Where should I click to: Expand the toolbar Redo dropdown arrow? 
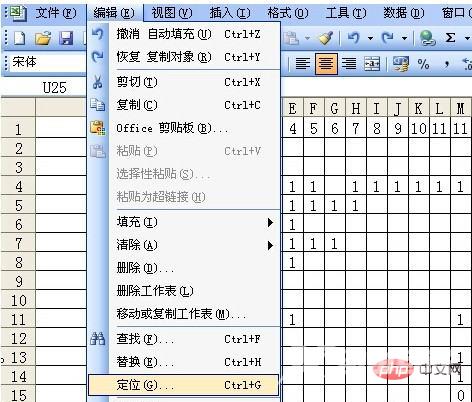tap(404, 39)
